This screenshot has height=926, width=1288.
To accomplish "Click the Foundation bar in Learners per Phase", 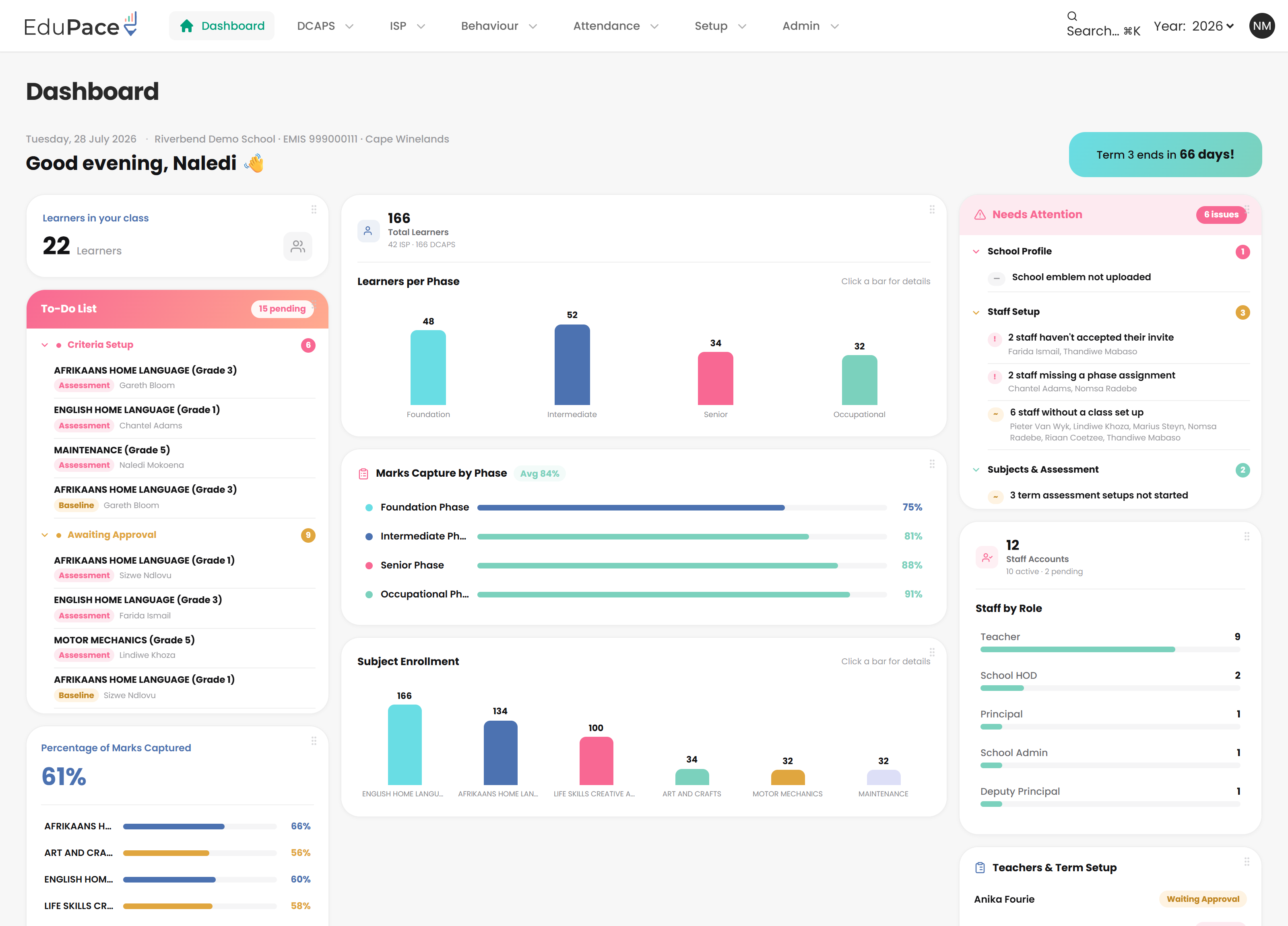I will click(x=428, y=368).
